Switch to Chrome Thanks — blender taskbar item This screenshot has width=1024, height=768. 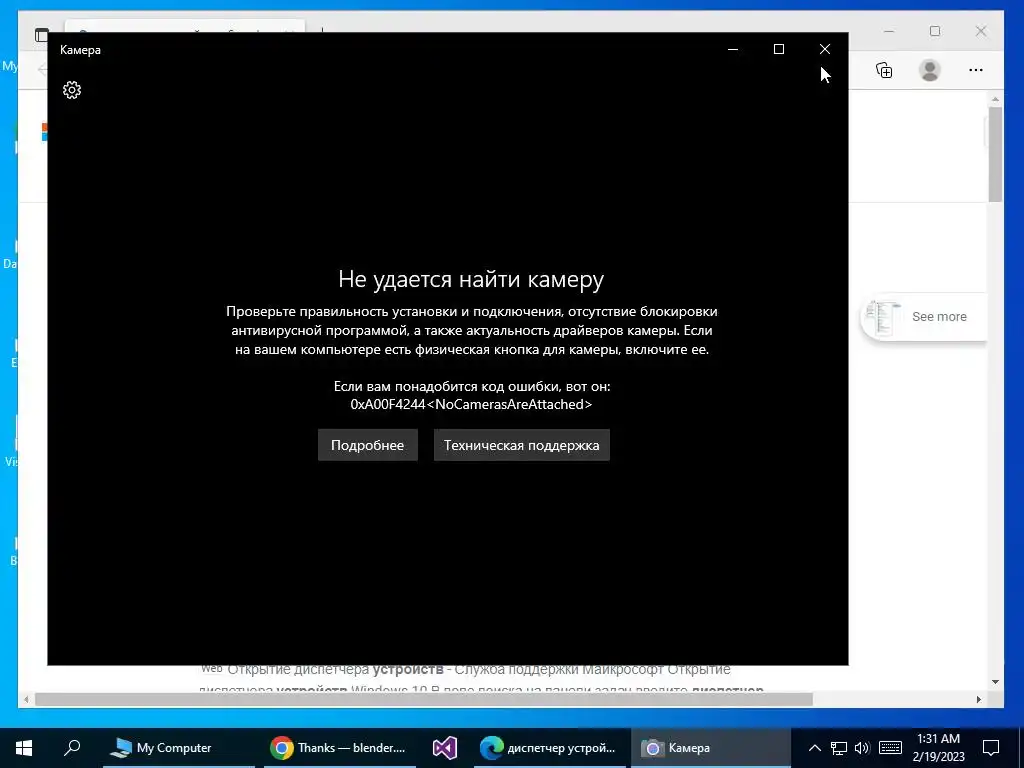tap(339, 748)
